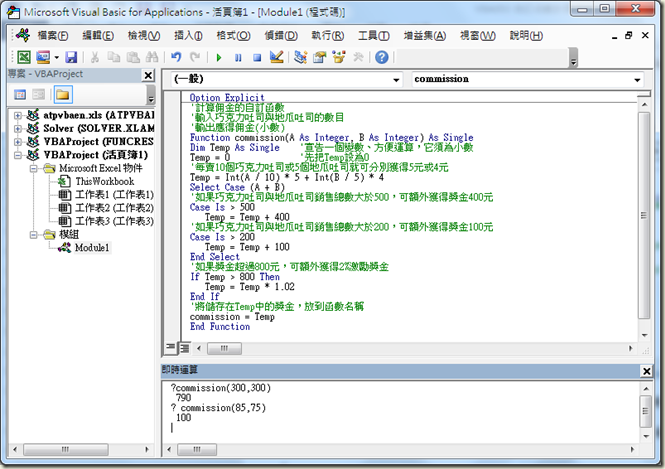665x469 pixels.
Task: Open the 視窗(W) menu
Action: tap(478, 36)
